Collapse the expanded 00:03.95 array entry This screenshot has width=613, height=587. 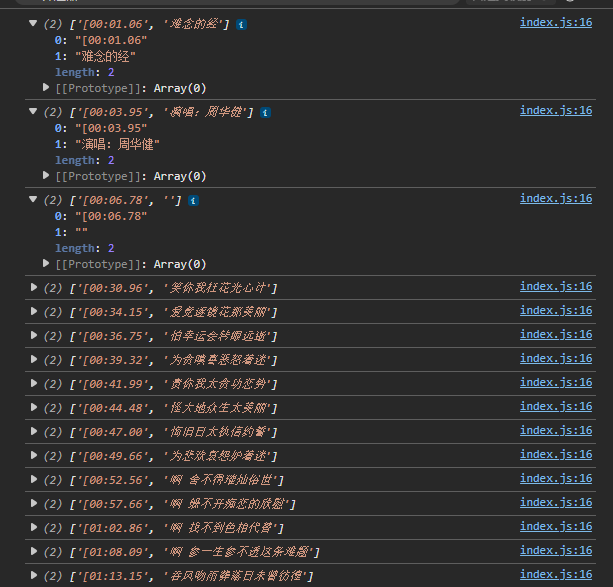[33, 111]
